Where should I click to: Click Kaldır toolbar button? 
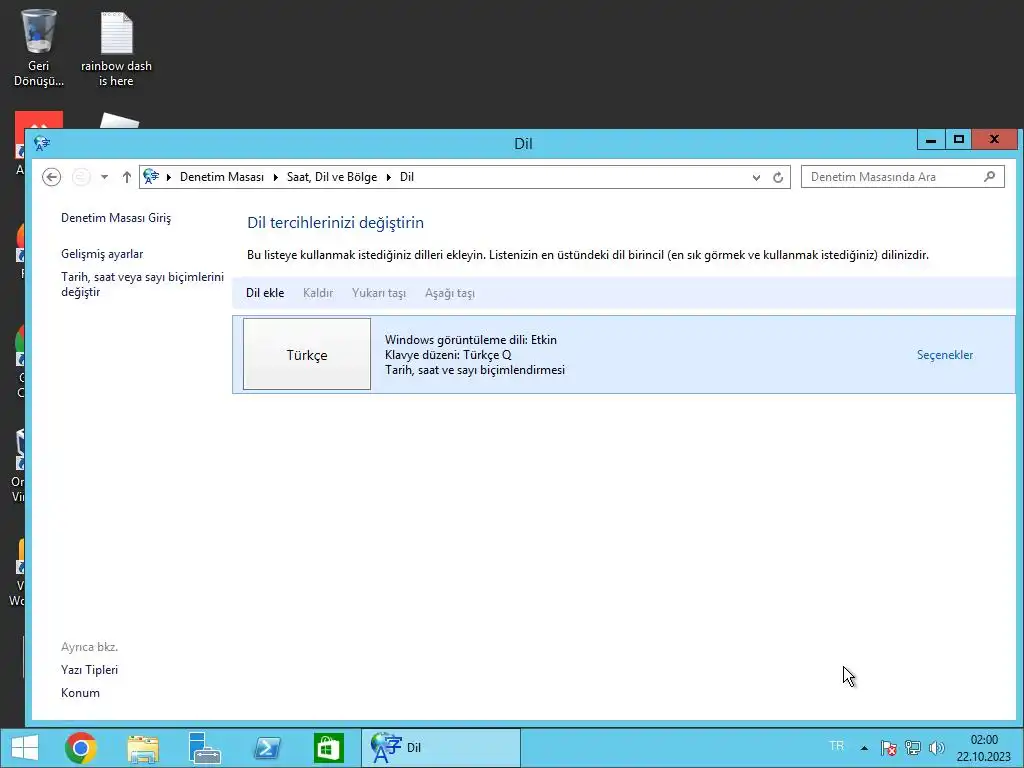coord(318,293)
